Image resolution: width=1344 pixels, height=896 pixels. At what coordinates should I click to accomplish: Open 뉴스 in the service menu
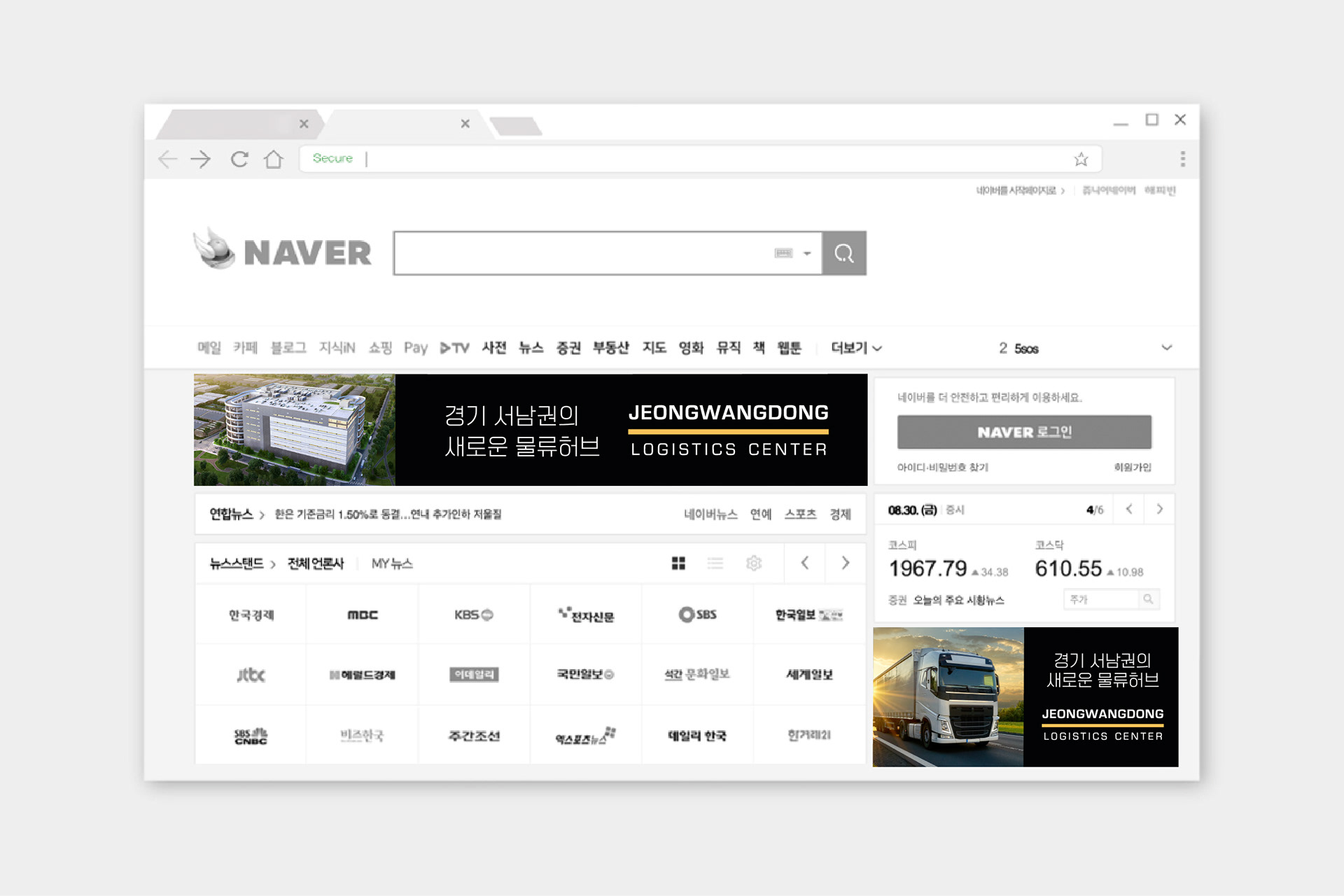[x=531, y=348]
